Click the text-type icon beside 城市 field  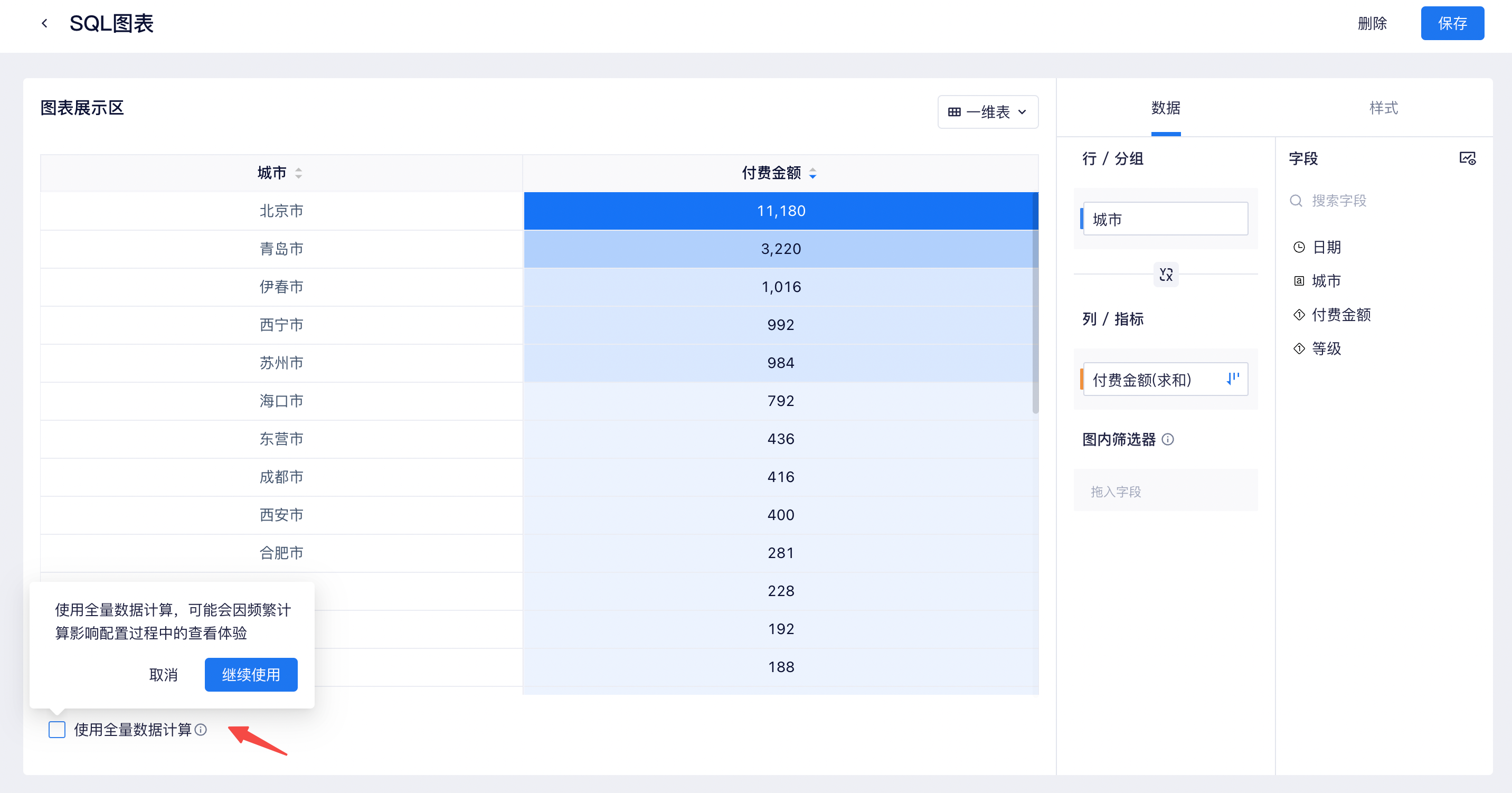click(x=1299, y=280)
